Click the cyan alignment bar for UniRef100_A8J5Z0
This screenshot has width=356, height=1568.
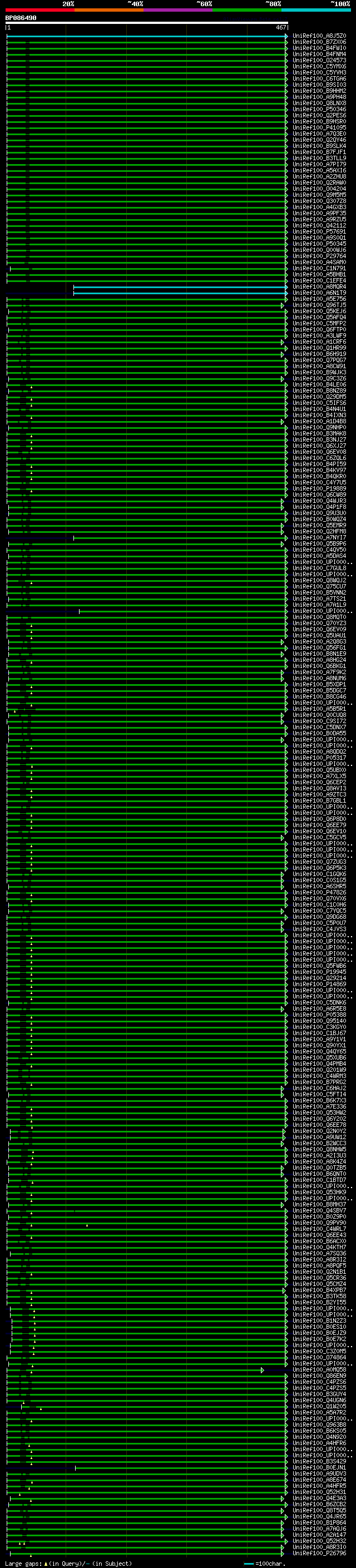tap(147, 36)
